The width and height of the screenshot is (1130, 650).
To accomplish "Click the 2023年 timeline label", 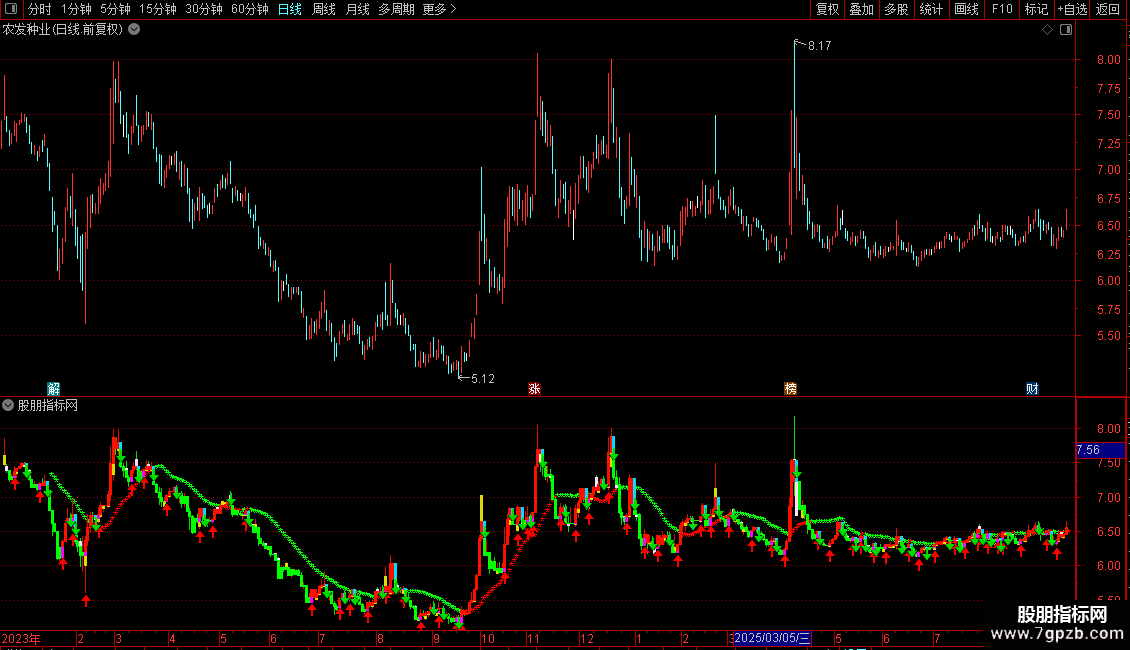I will click(21, 638).
